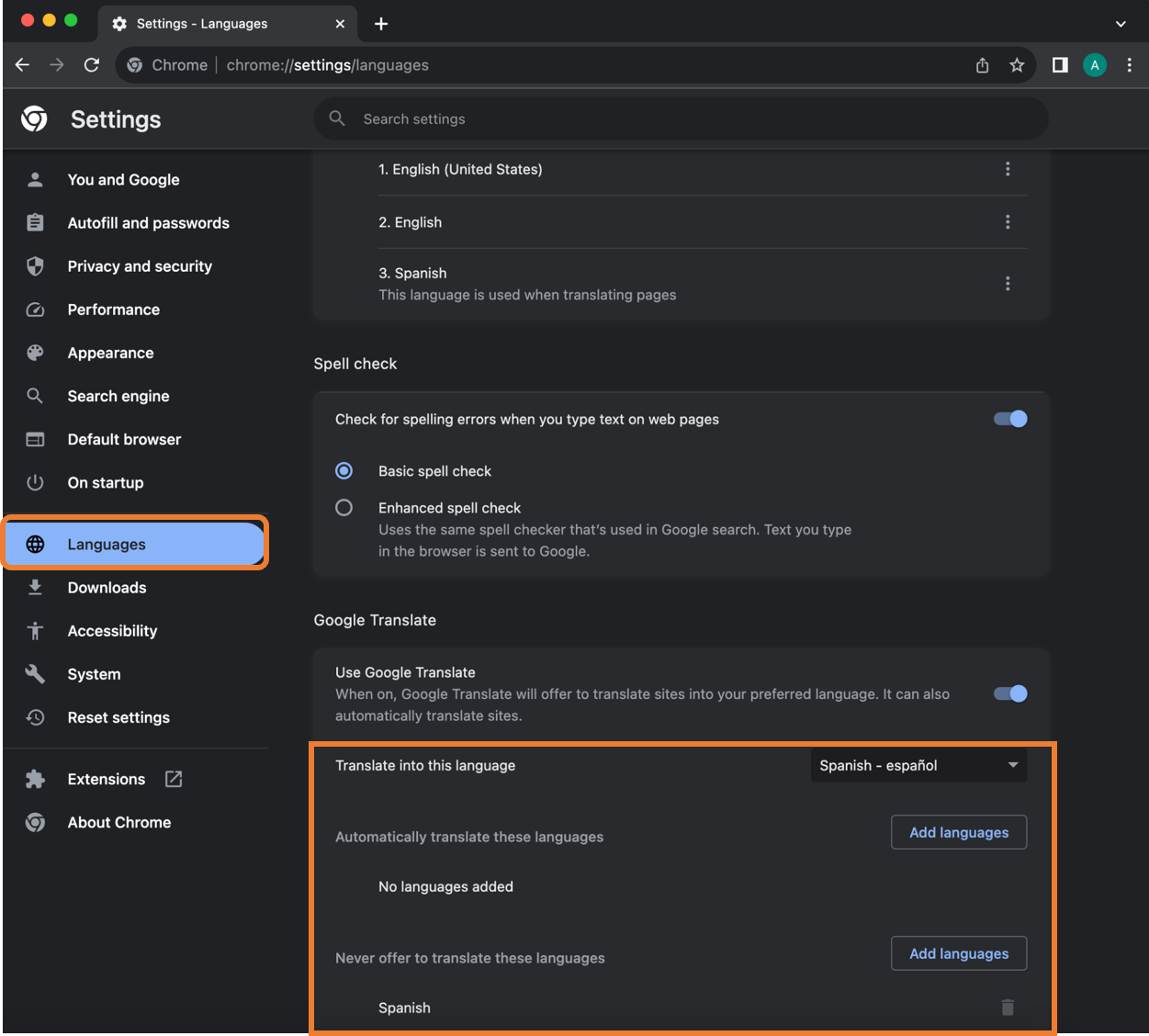This screenshot has height=1036, width=1149.
Task: Open Translate into this language dropdown
Action: 918,765
